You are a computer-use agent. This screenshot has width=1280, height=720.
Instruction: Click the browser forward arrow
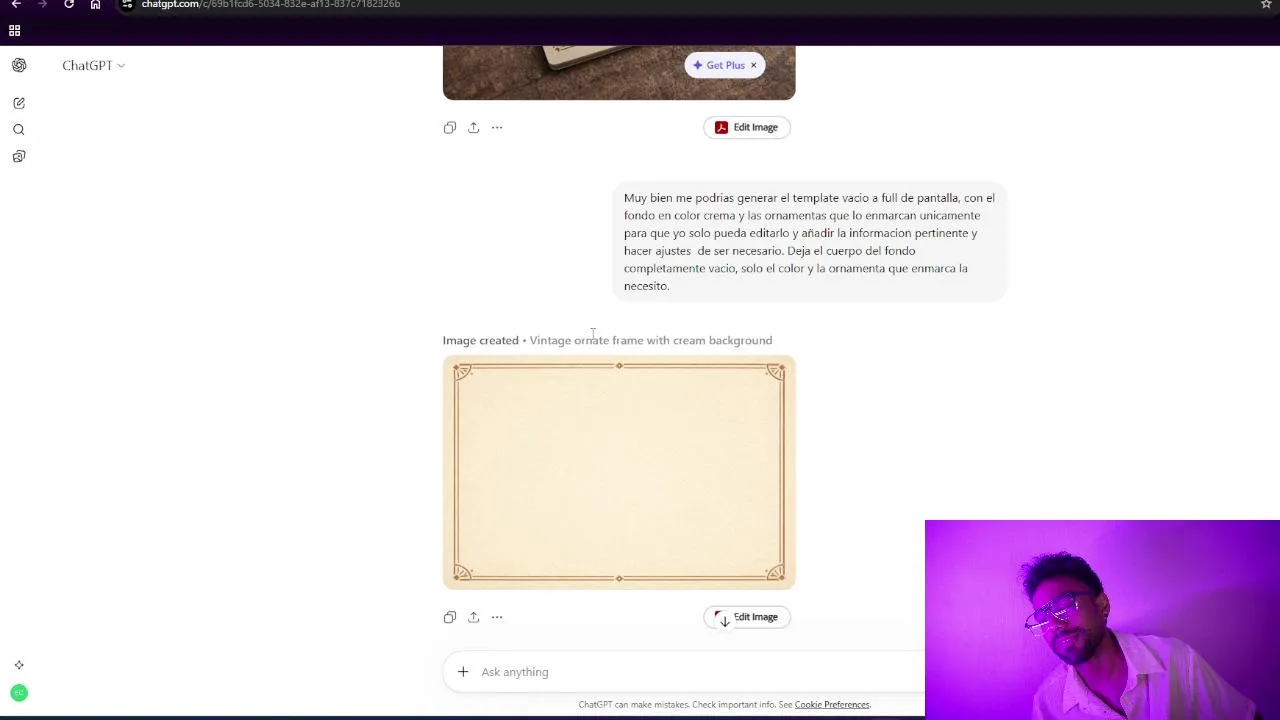(42, 4)
